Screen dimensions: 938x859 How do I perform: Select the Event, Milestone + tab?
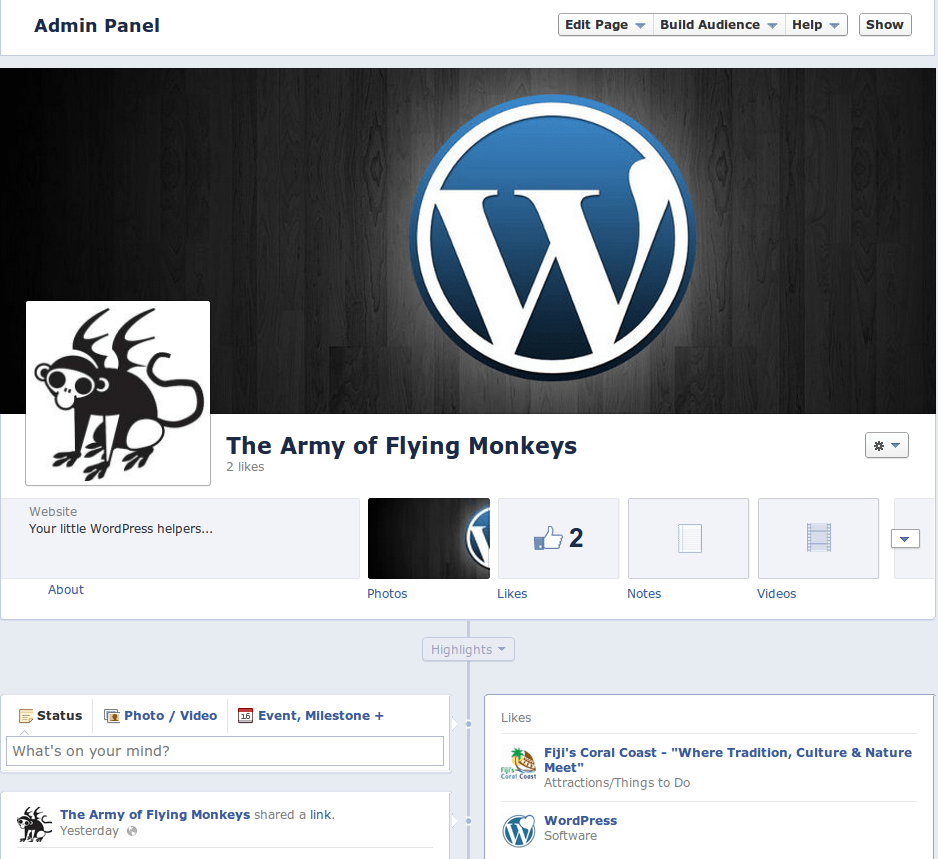[310, 715]
